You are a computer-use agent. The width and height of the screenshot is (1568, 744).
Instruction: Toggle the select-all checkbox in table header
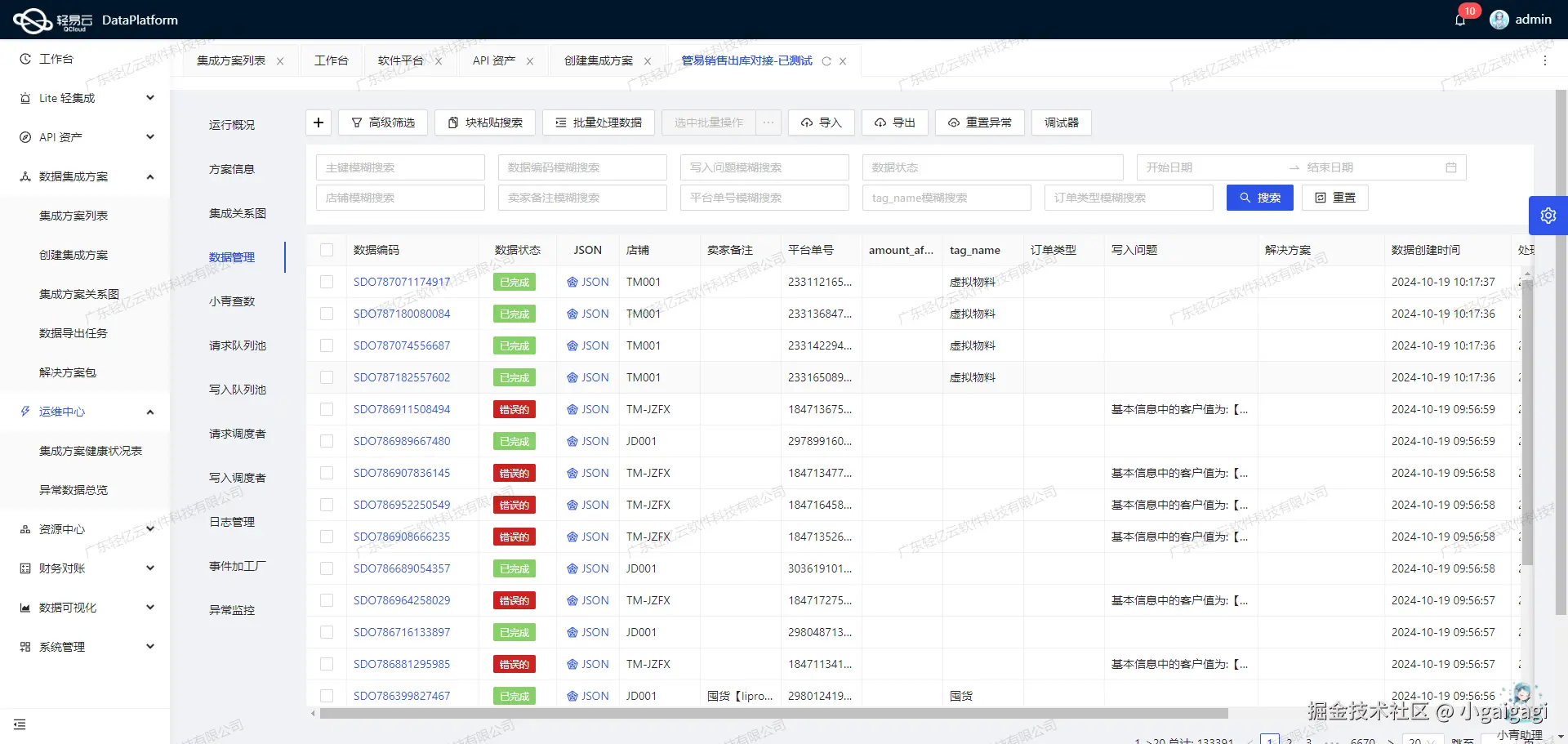coord(327,250)
